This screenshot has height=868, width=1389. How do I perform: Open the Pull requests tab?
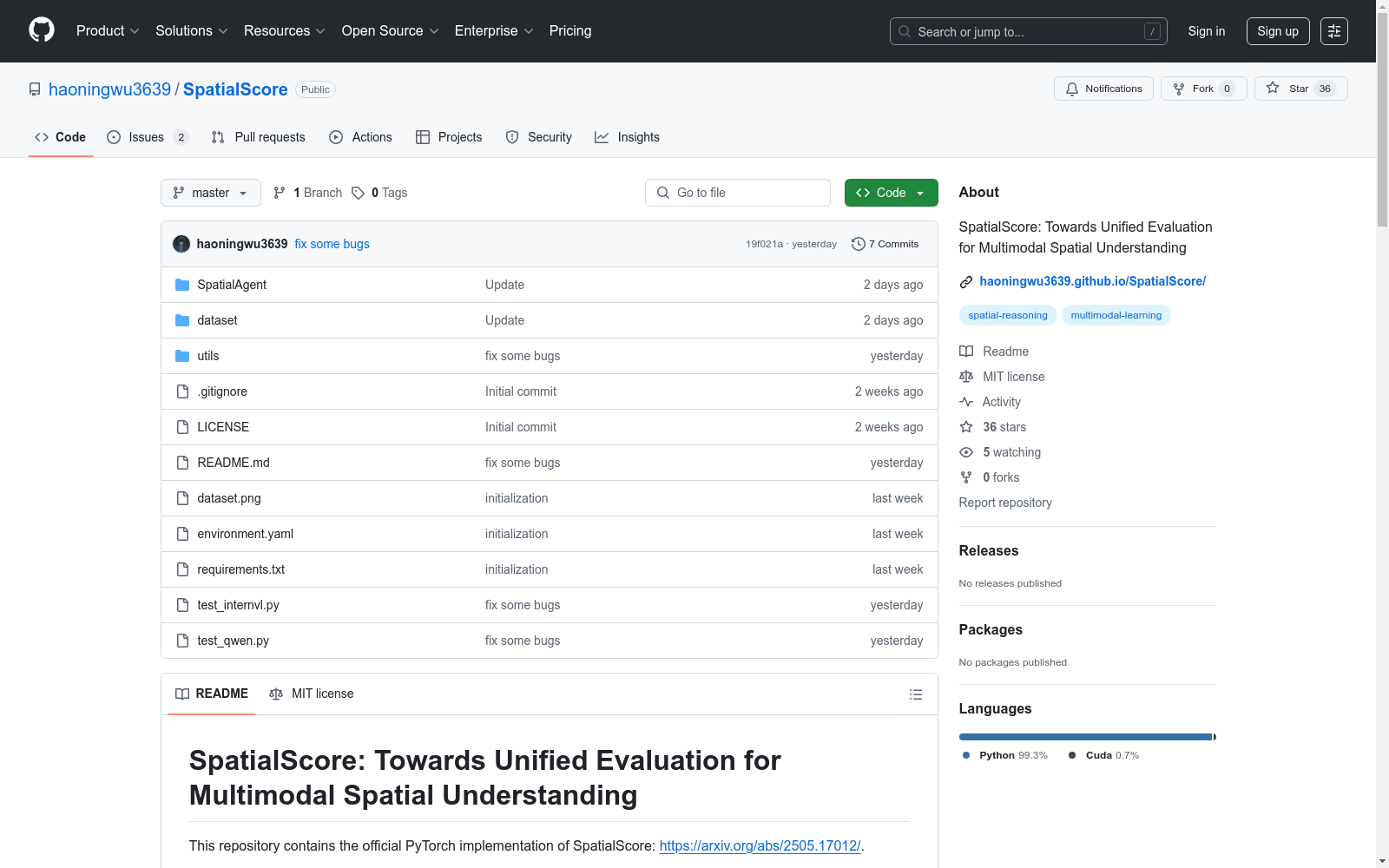(259, 137)
